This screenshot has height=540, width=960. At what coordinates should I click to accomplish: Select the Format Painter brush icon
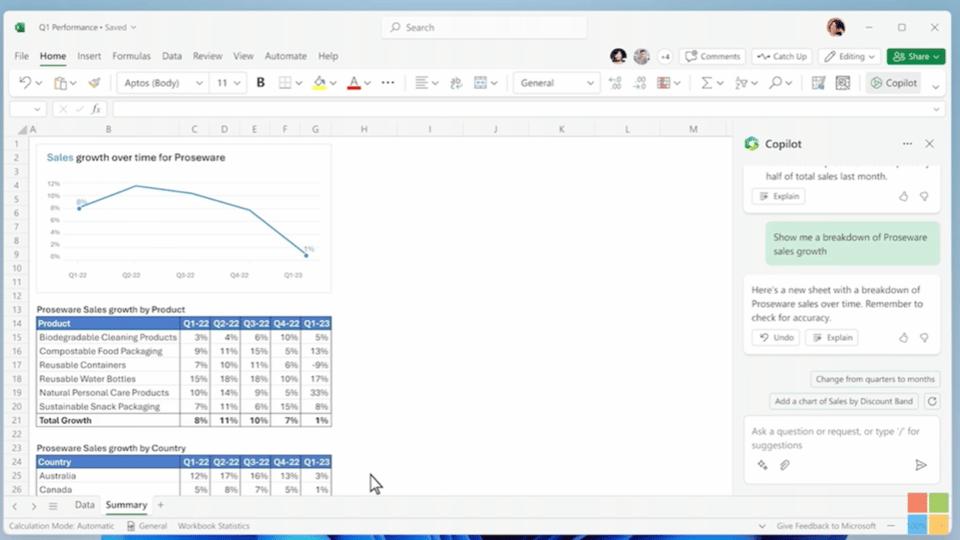(x=94, y=83)
